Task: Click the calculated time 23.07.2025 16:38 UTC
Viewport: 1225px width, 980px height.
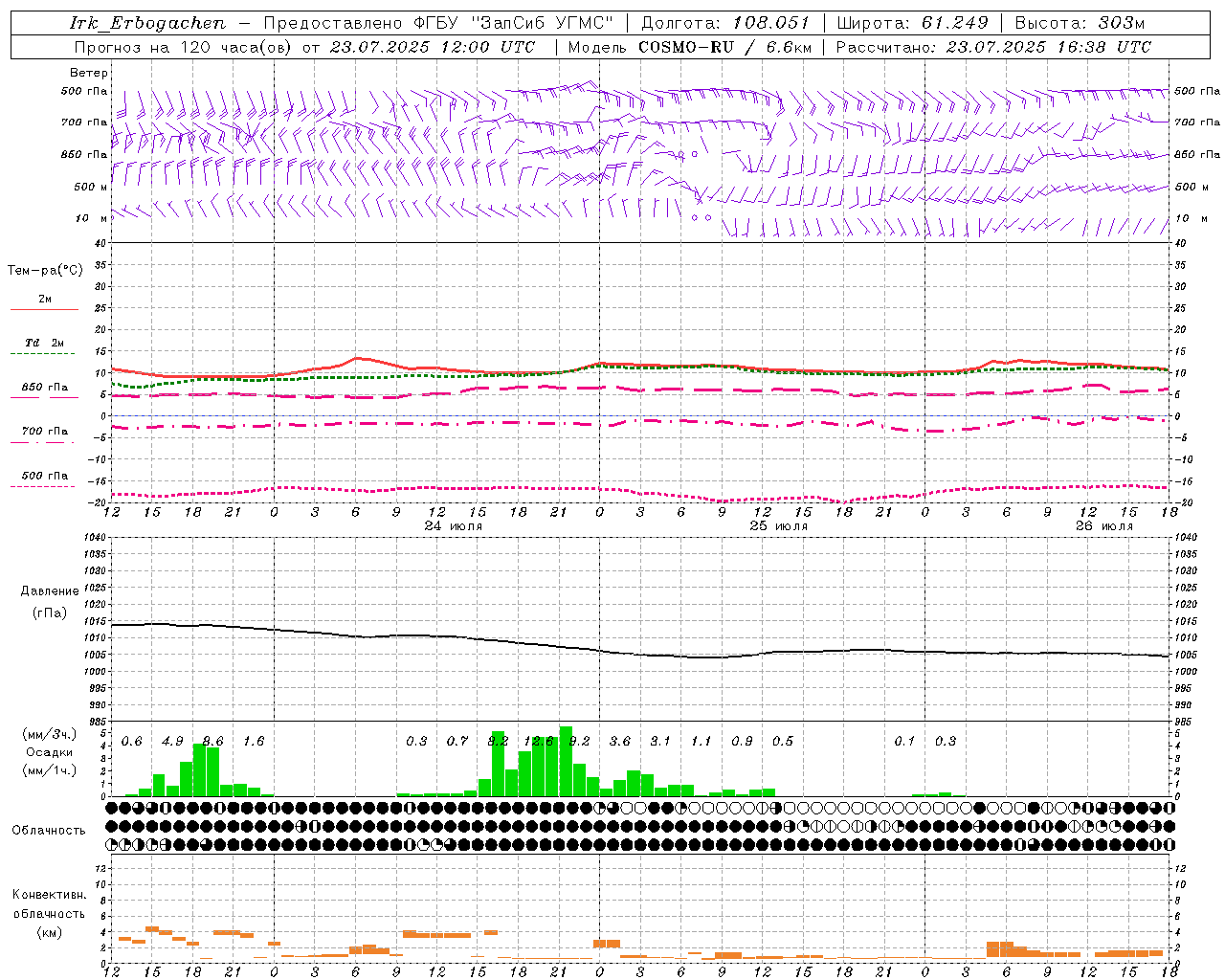Action: (x=1049, y=47)
